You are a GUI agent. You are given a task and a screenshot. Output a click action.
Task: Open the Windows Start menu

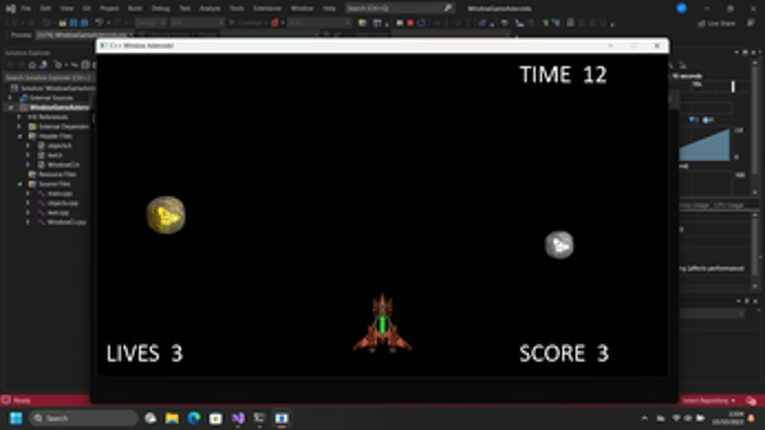click(16, 418)
